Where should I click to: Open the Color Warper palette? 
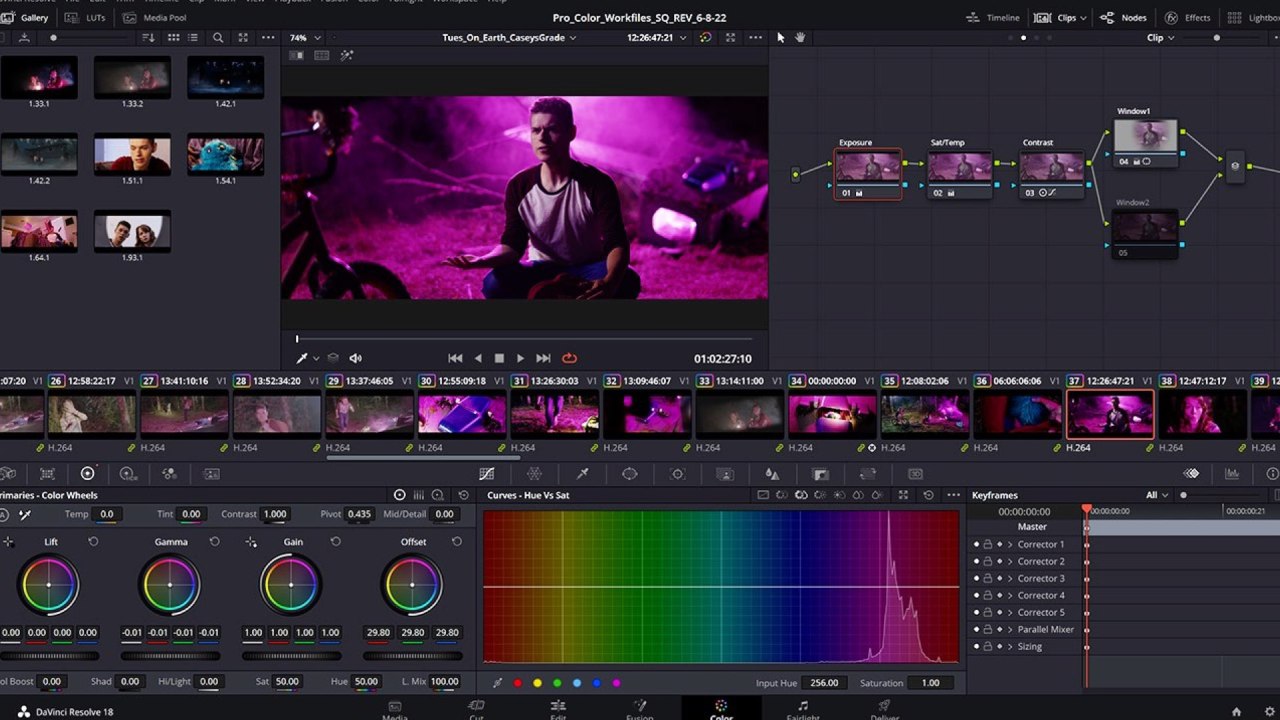pos(534,474)
